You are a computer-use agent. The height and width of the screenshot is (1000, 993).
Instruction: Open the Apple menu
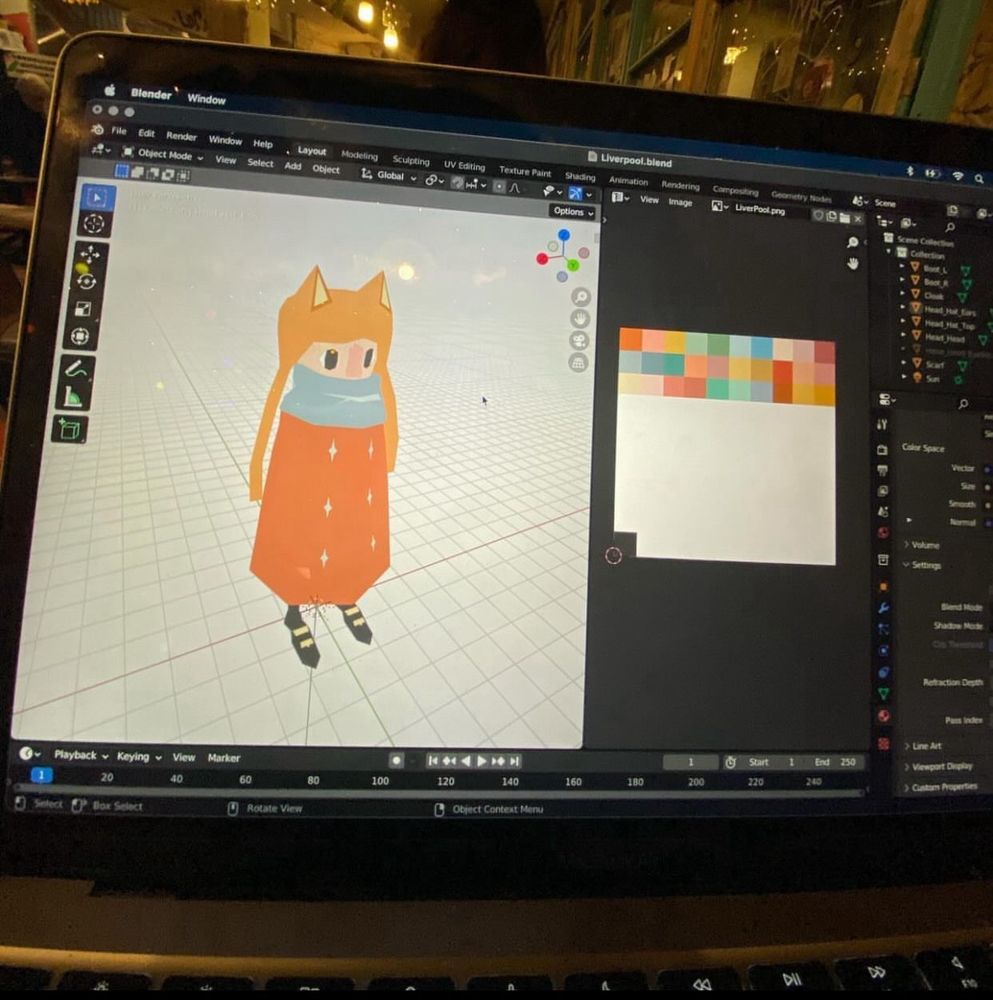coord(110,91)
